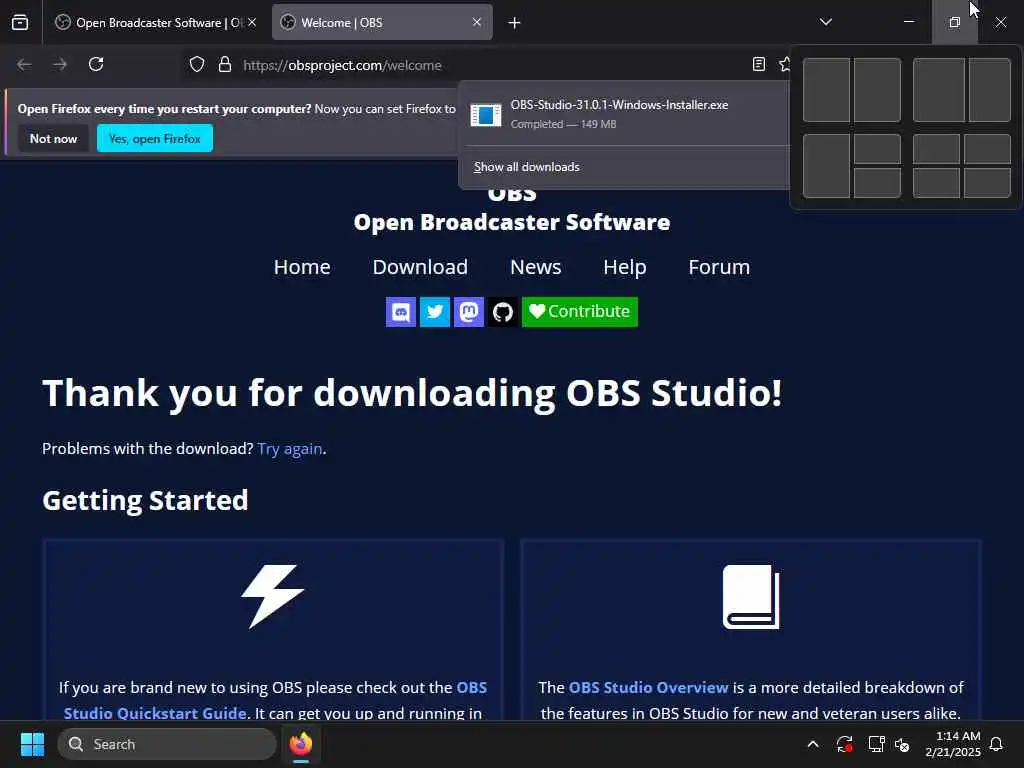Image resolution: width=1024 pixels, height=768 pixels.
Task: Open the OBS Studio Overview link
Action: (x=648, y=688)
